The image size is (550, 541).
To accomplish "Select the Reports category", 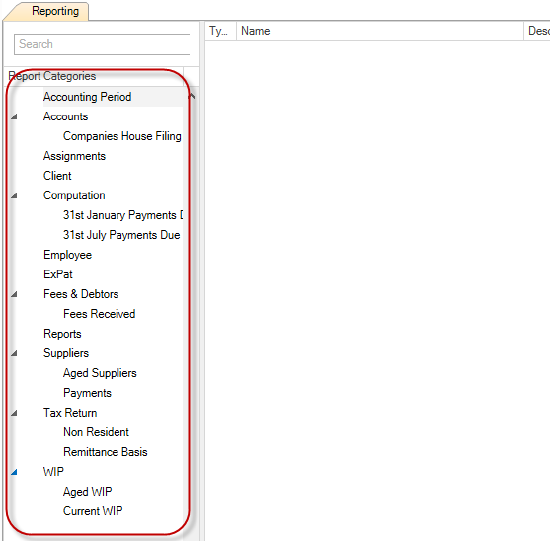I will click(62, 334).
